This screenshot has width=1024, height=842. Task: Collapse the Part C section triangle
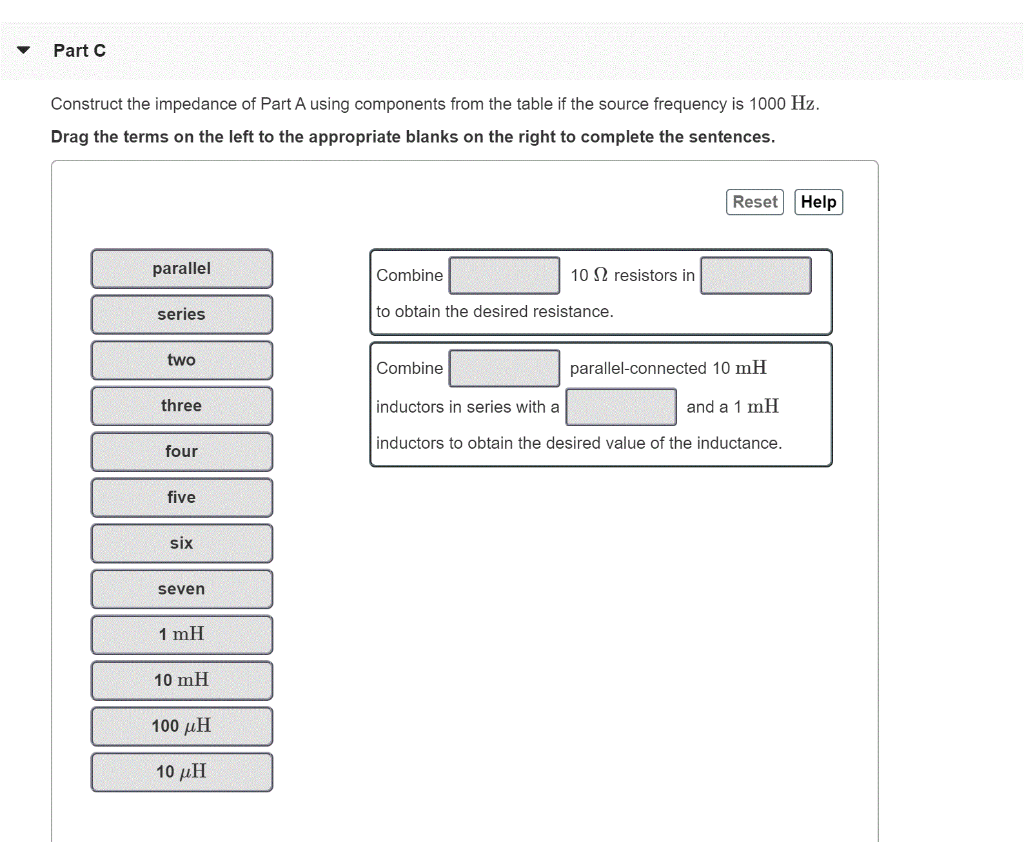tap(22, 49)
